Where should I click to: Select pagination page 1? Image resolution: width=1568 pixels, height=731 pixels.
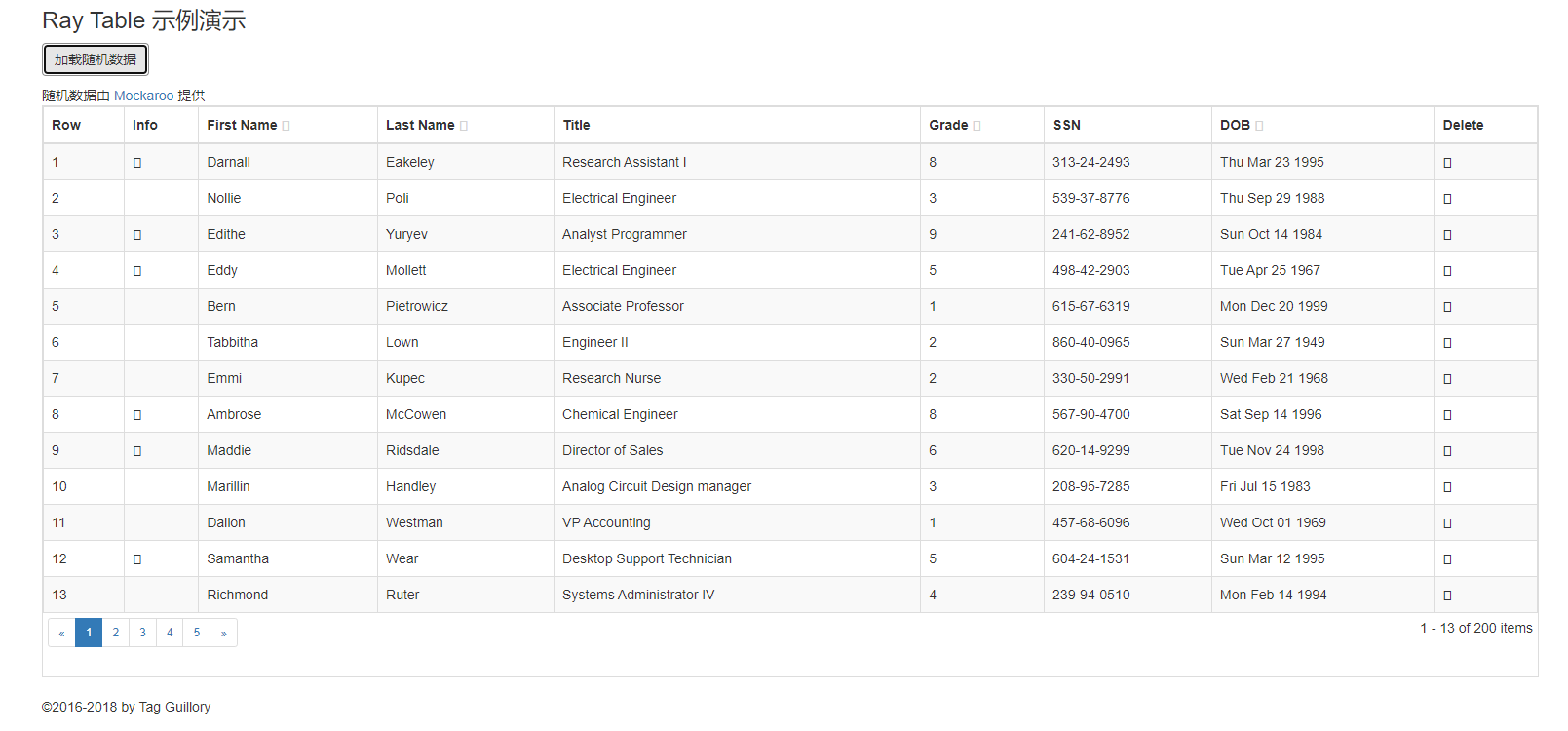click(89, 633)
